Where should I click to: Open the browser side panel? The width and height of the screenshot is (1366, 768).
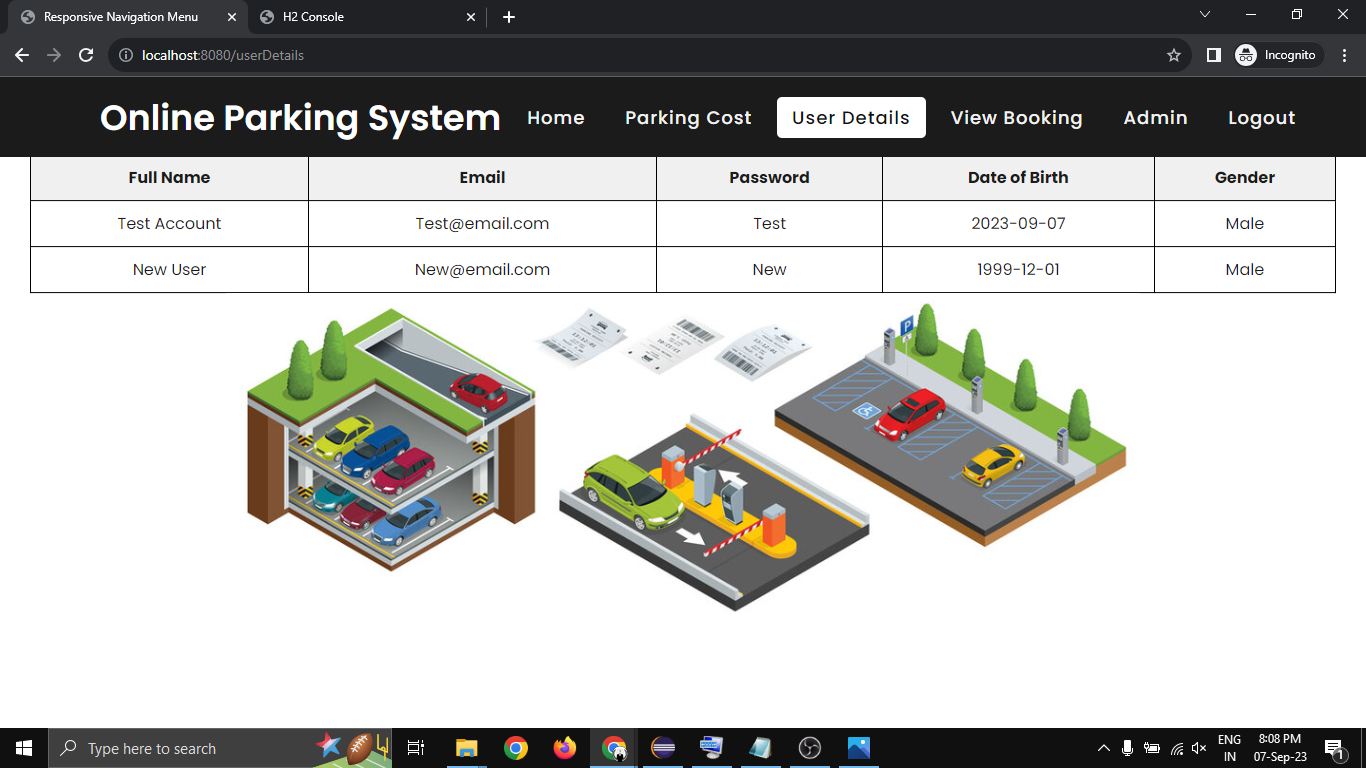[x=1213, y=55]
